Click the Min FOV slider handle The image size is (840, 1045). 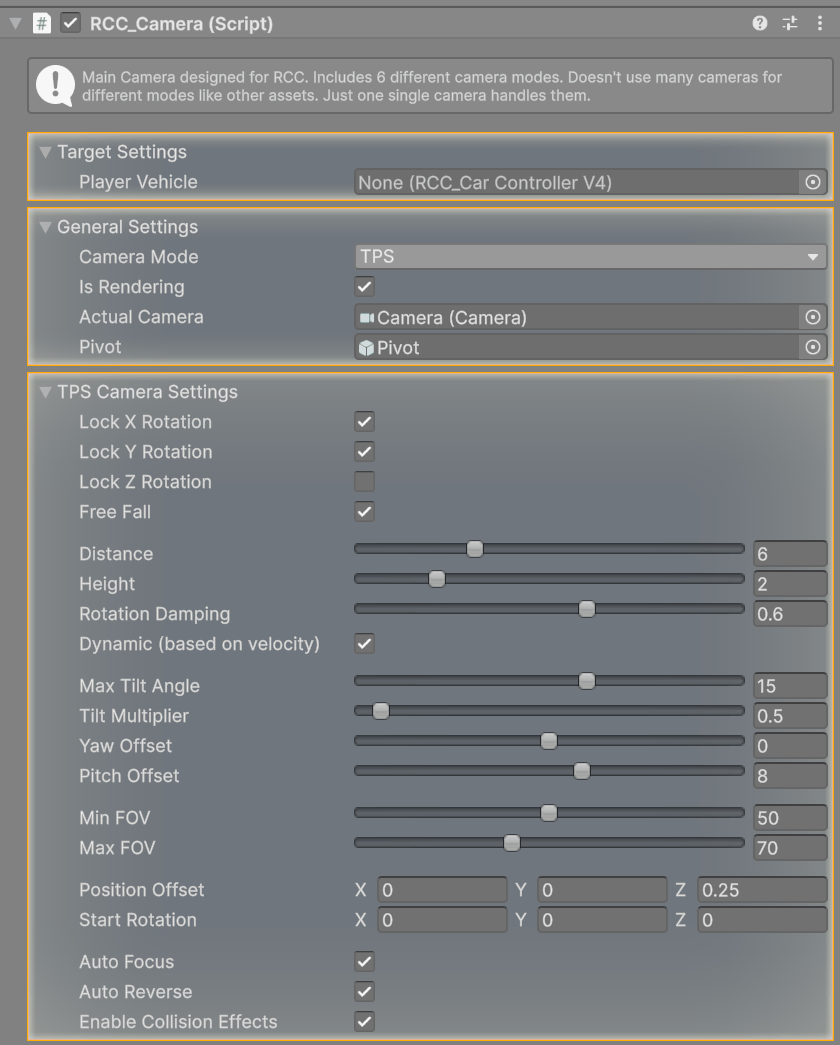(x=549, y=813)
